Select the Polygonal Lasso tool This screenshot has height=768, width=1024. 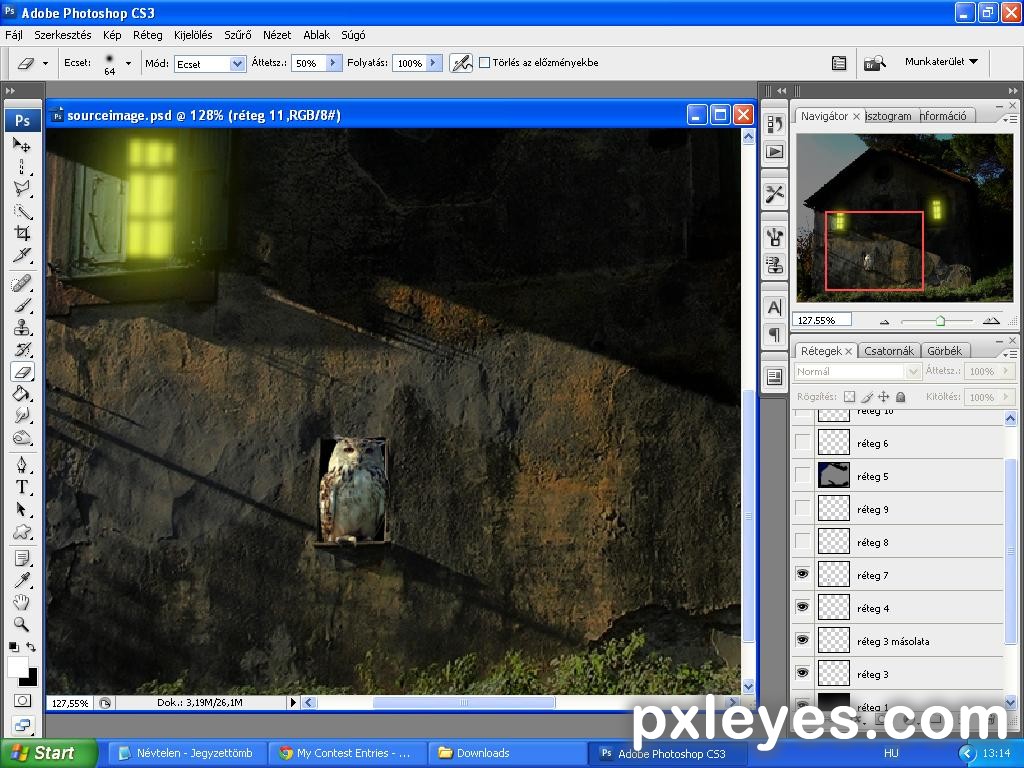[22, 189]
